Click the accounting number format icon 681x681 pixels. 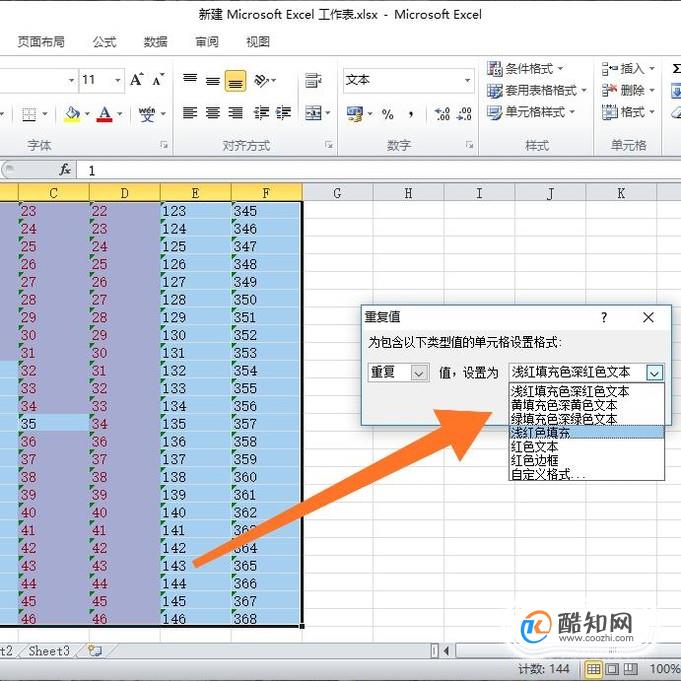pos(355,114)
